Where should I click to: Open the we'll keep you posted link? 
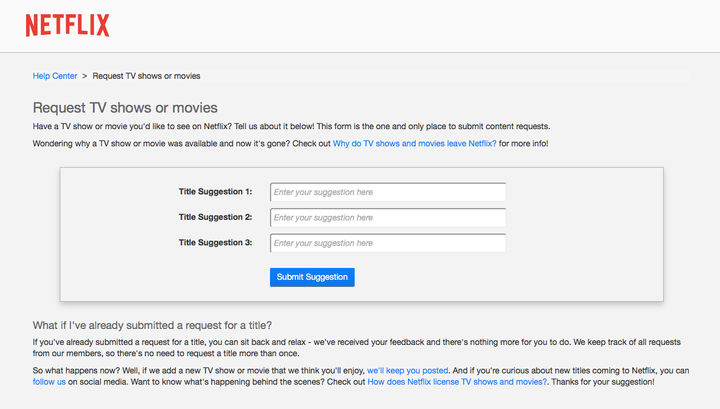click(408, 370)
